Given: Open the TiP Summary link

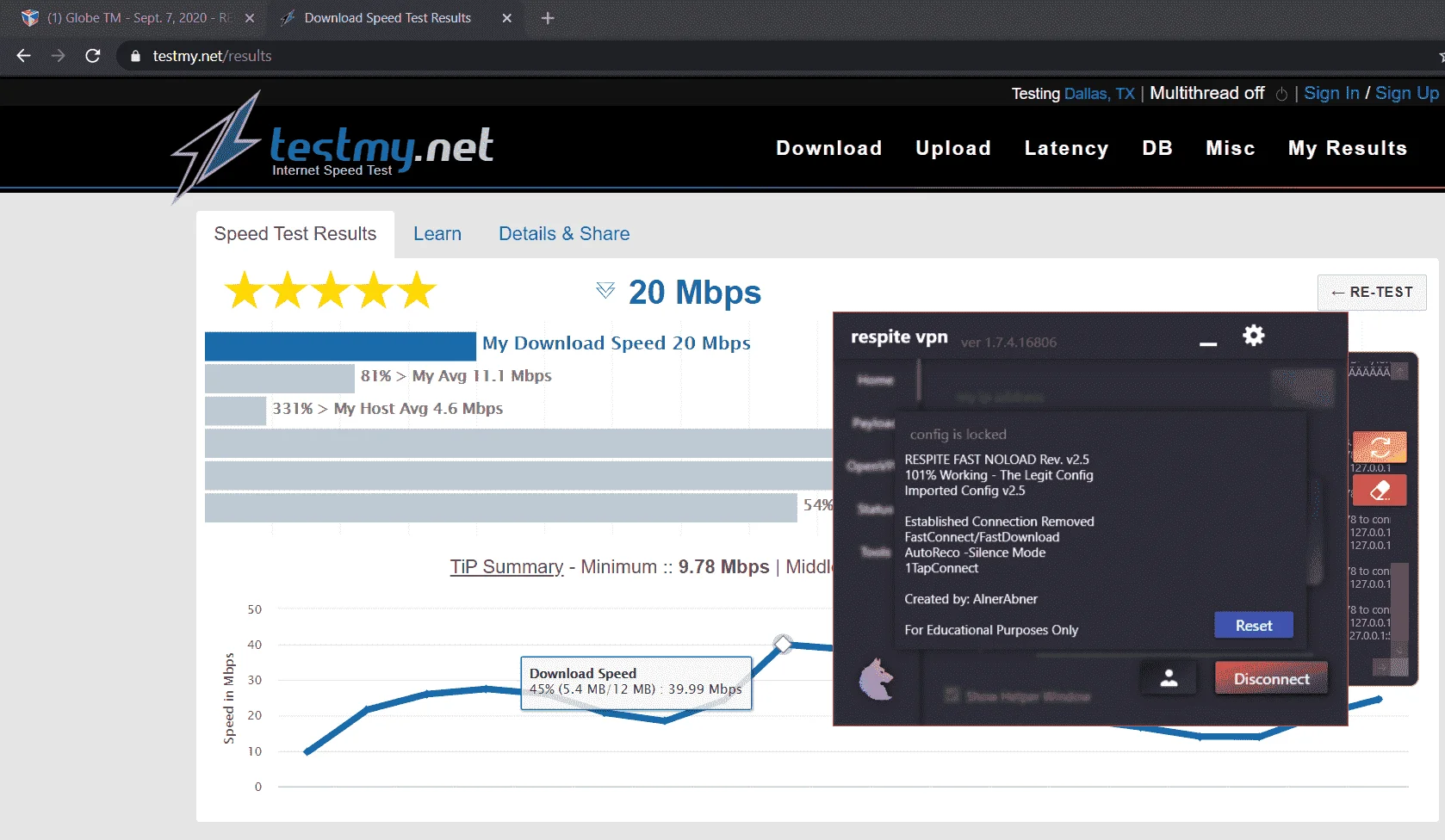Looking at the screenshot, I should coord(506,567).
